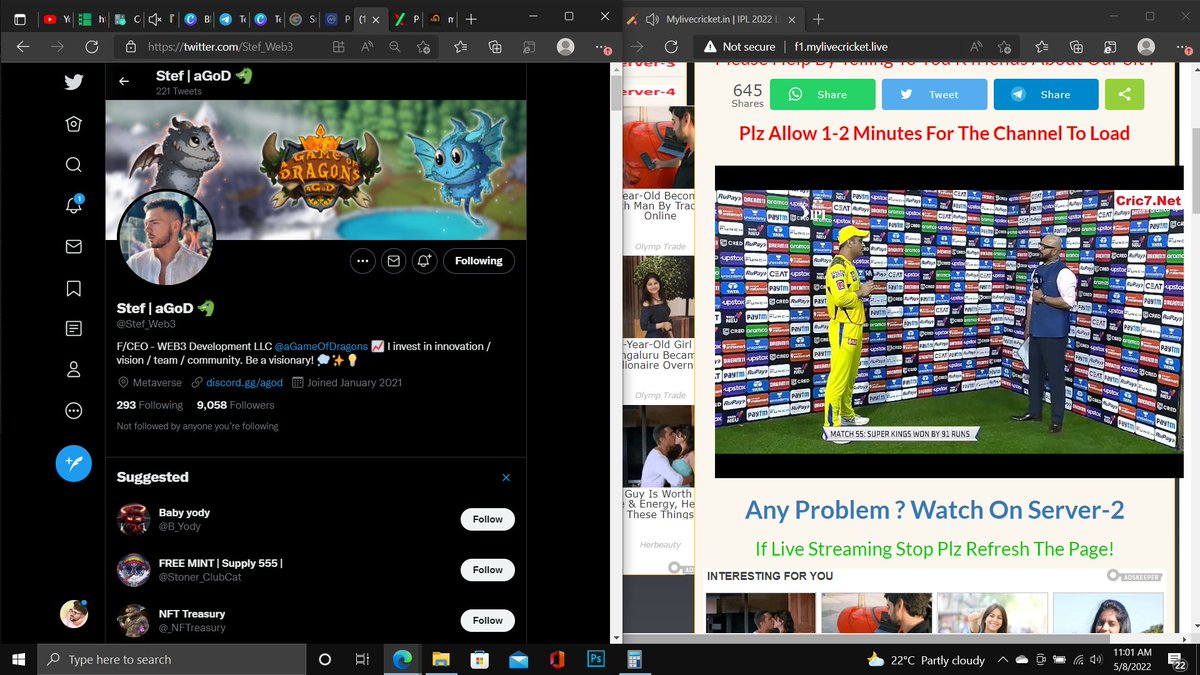Open a new tab in Twitter window

click(x=472, y=19)
